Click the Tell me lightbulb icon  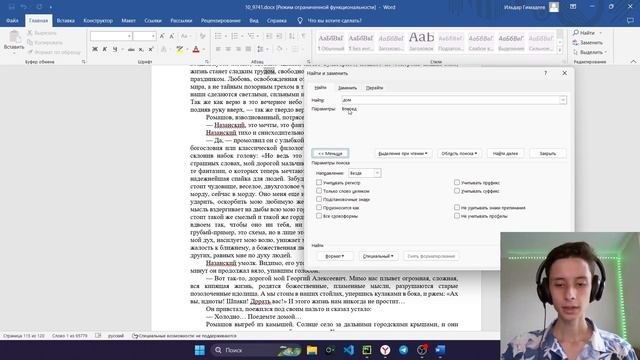(x=300, y=20)
